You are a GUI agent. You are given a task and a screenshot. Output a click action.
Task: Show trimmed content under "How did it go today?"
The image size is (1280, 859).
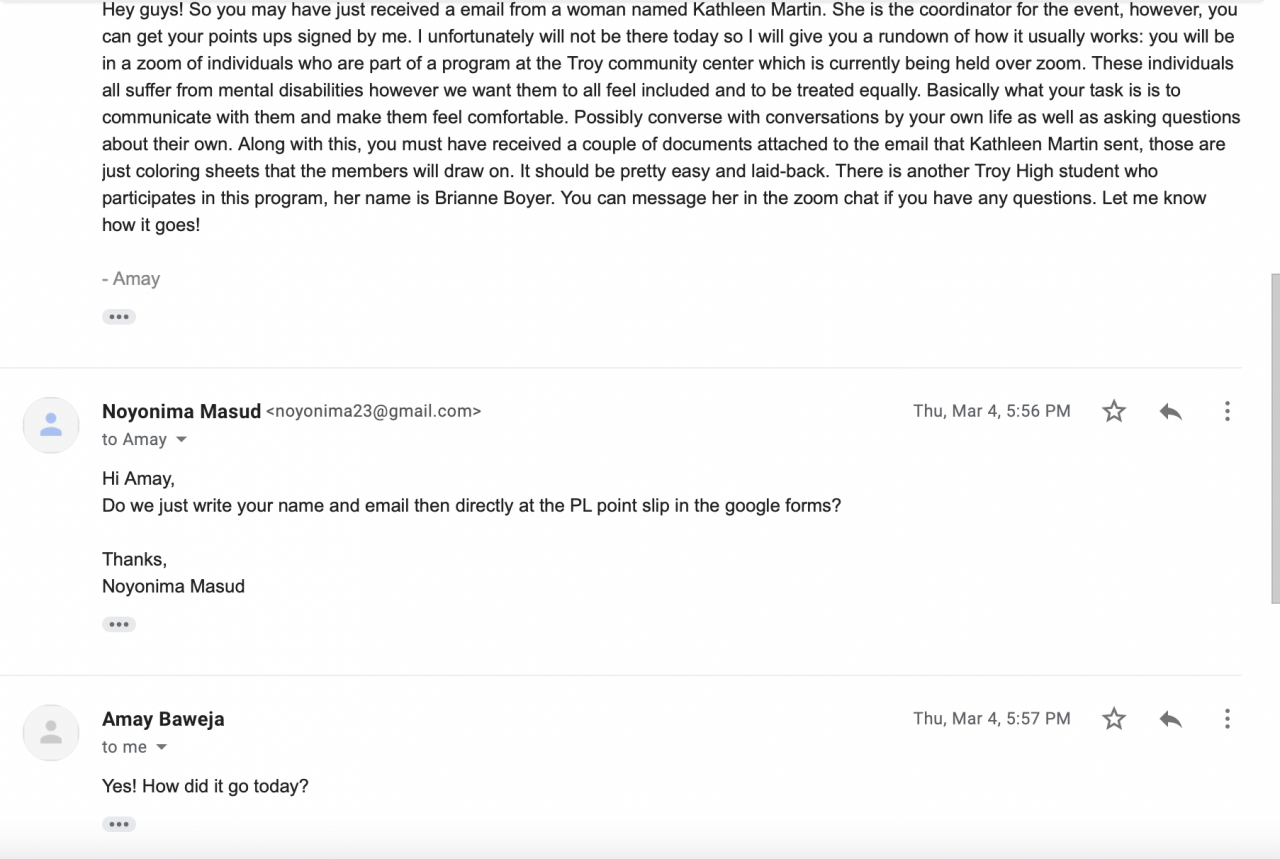119,825
